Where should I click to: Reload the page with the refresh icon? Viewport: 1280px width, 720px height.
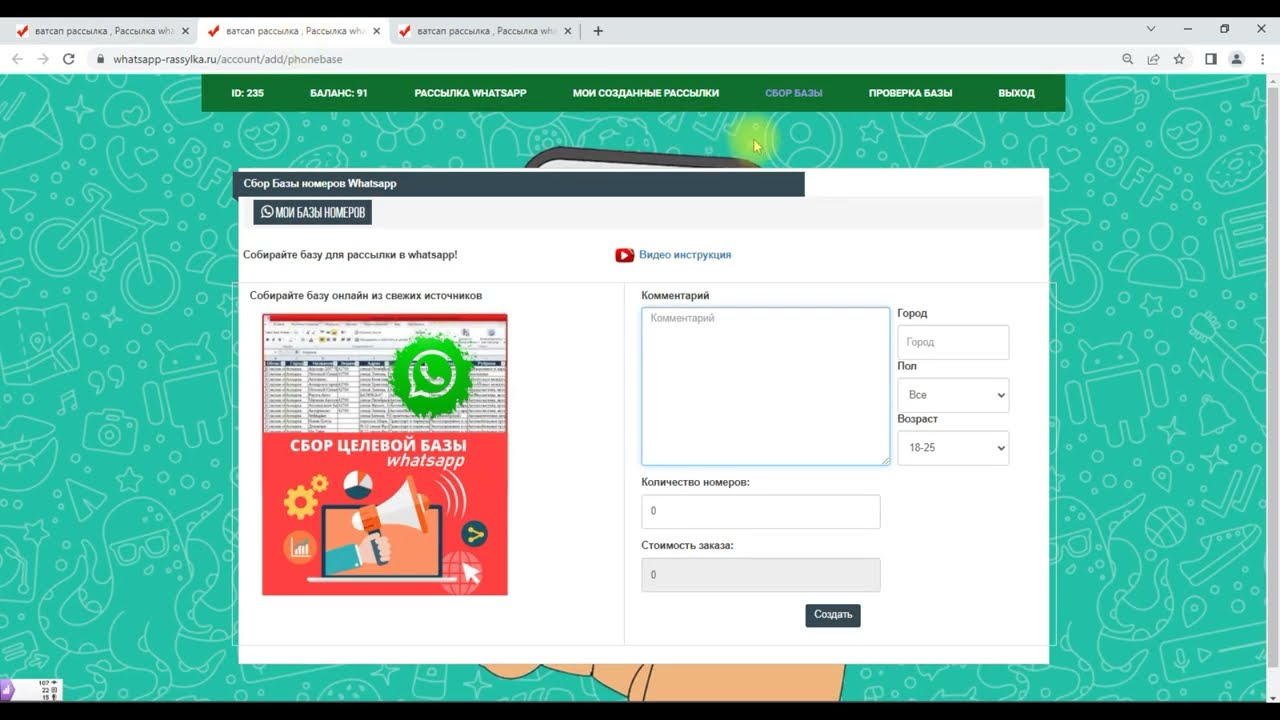pos(69,59)
